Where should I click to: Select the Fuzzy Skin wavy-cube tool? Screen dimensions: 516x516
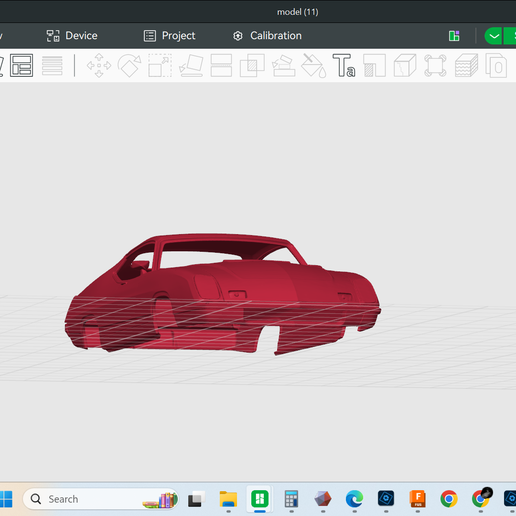click(x=466, y=65)
